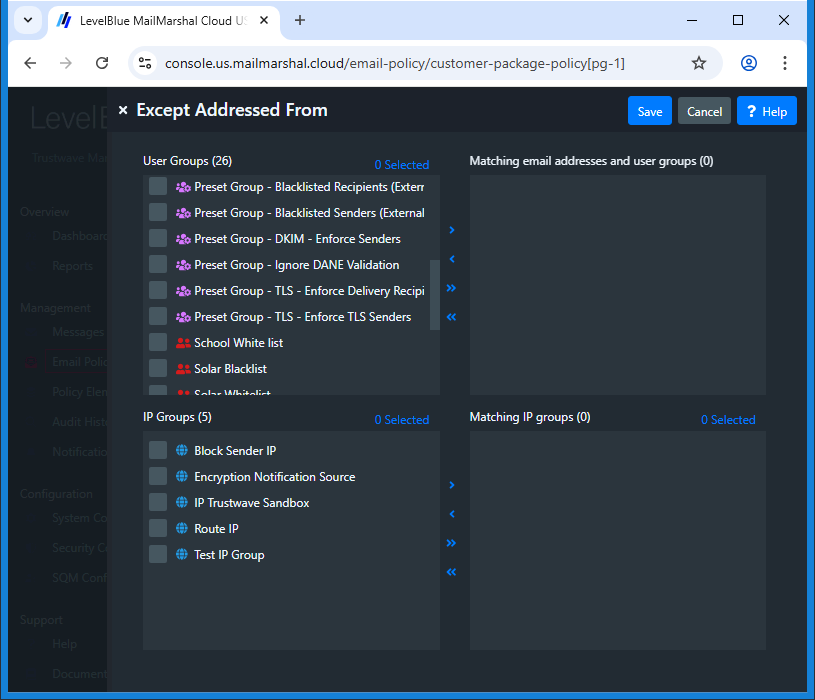Viewport: 815px width, 700px height.
Task: Check the Test IP Group checkbox
Action: pos(158,554)
